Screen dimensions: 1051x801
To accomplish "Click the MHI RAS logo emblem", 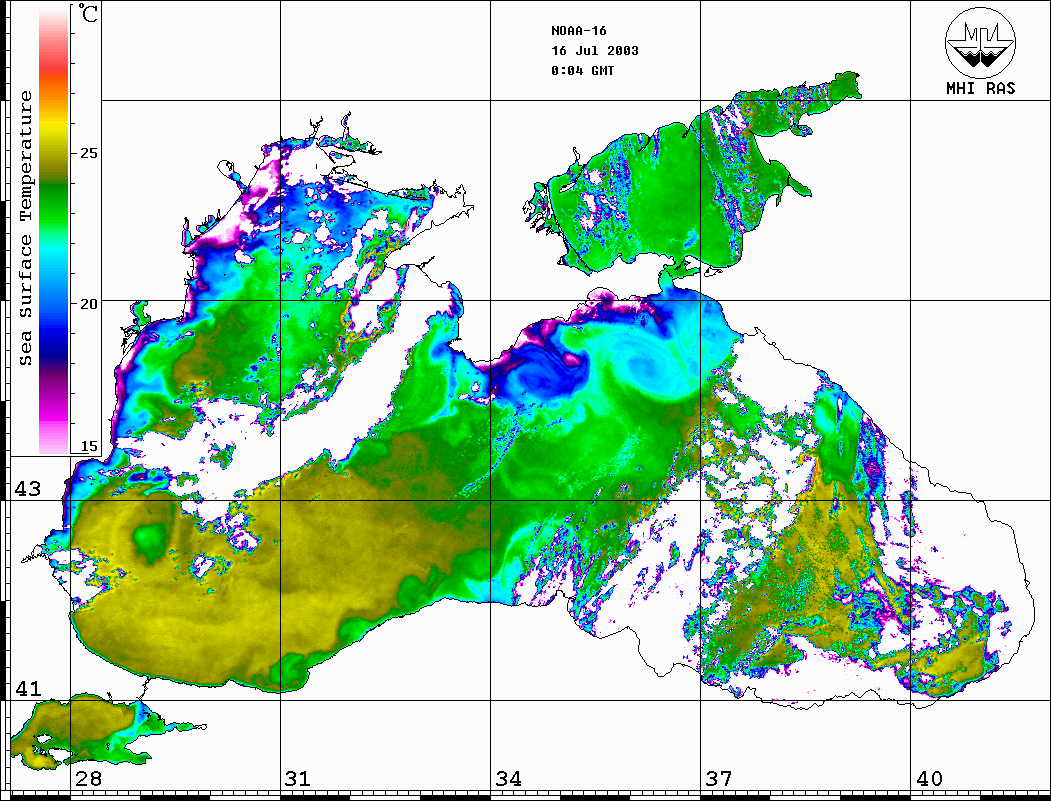I will pyautogui.click(x=981, y=42).
